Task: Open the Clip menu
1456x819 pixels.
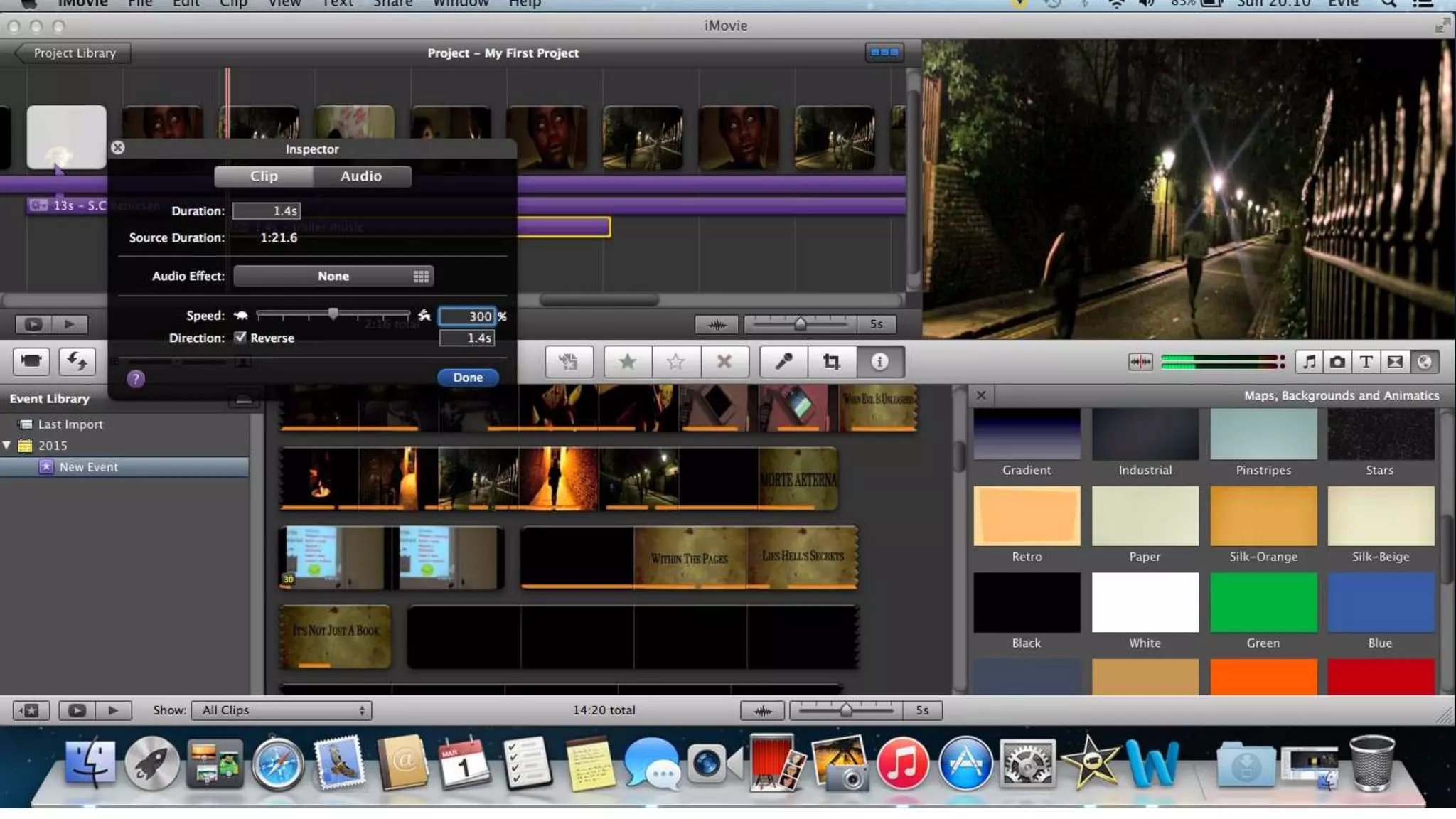Action: (233, 3)
